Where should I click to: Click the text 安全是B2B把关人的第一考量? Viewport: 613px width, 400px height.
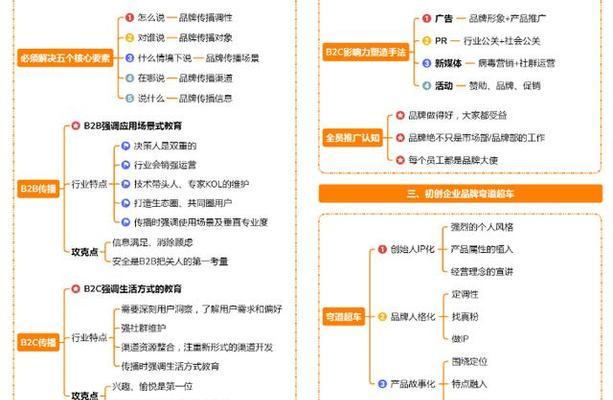(170, 261)
